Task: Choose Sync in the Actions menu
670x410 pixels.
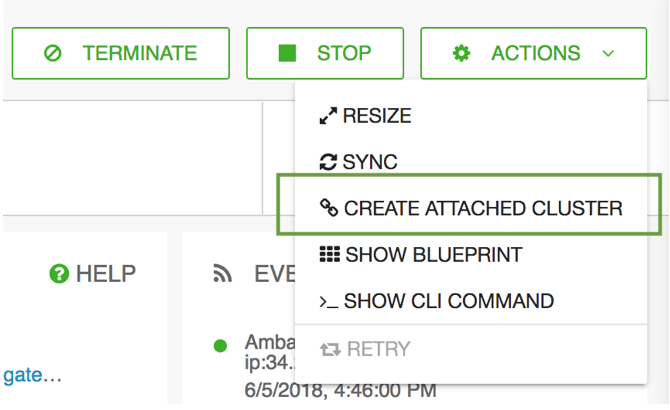Action: [x=471, y=162]
